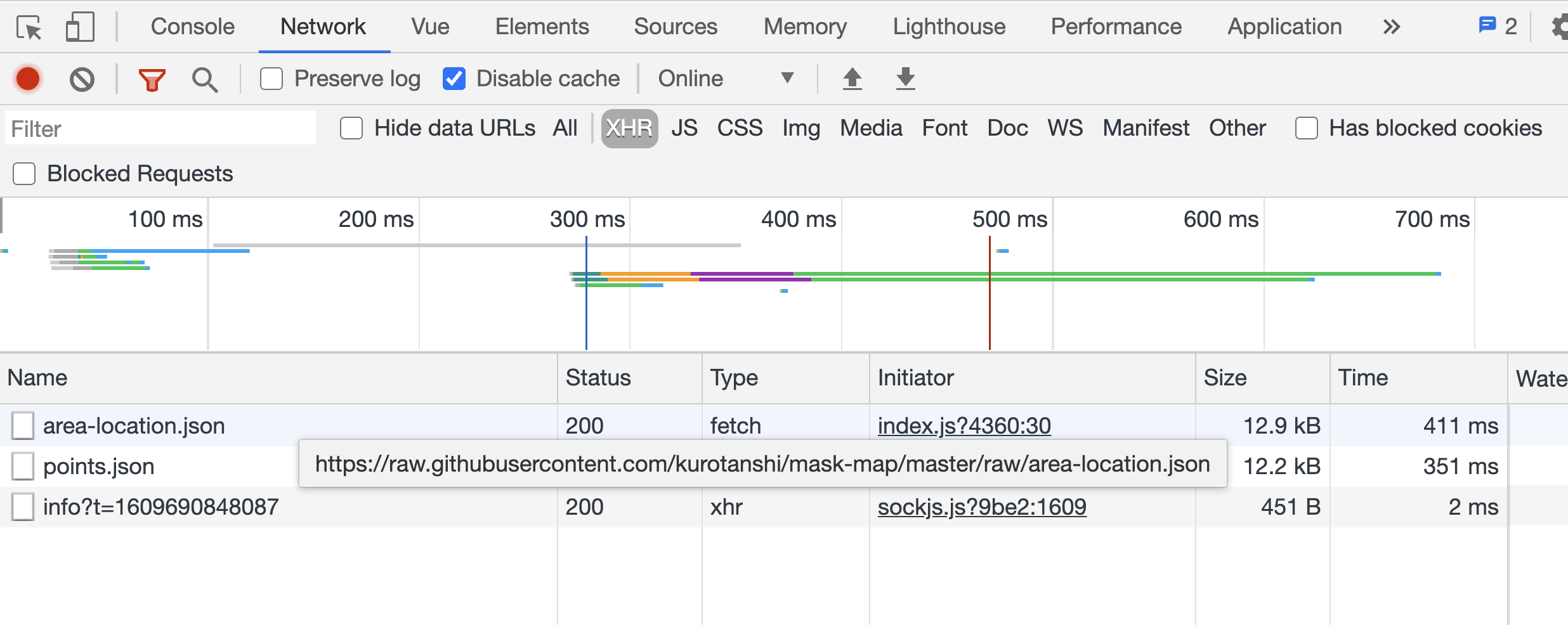Filter requests by CSS type
The image size is (1568, 625).
pyautogui.click(x=740, y=128)
